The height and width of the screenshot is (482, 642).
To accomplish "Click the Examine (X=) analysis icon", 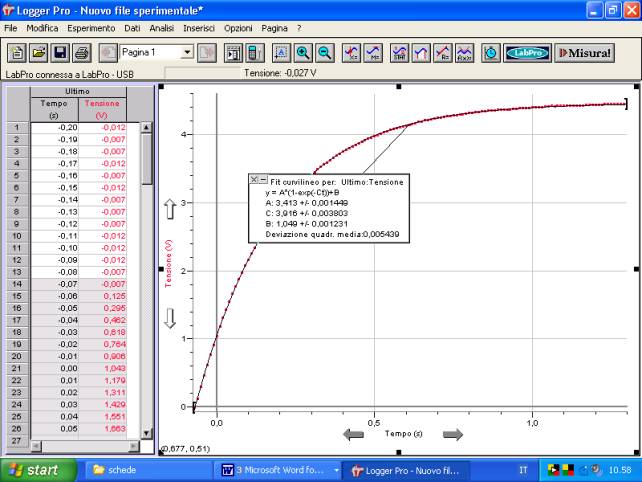I will tap(351, 53).
